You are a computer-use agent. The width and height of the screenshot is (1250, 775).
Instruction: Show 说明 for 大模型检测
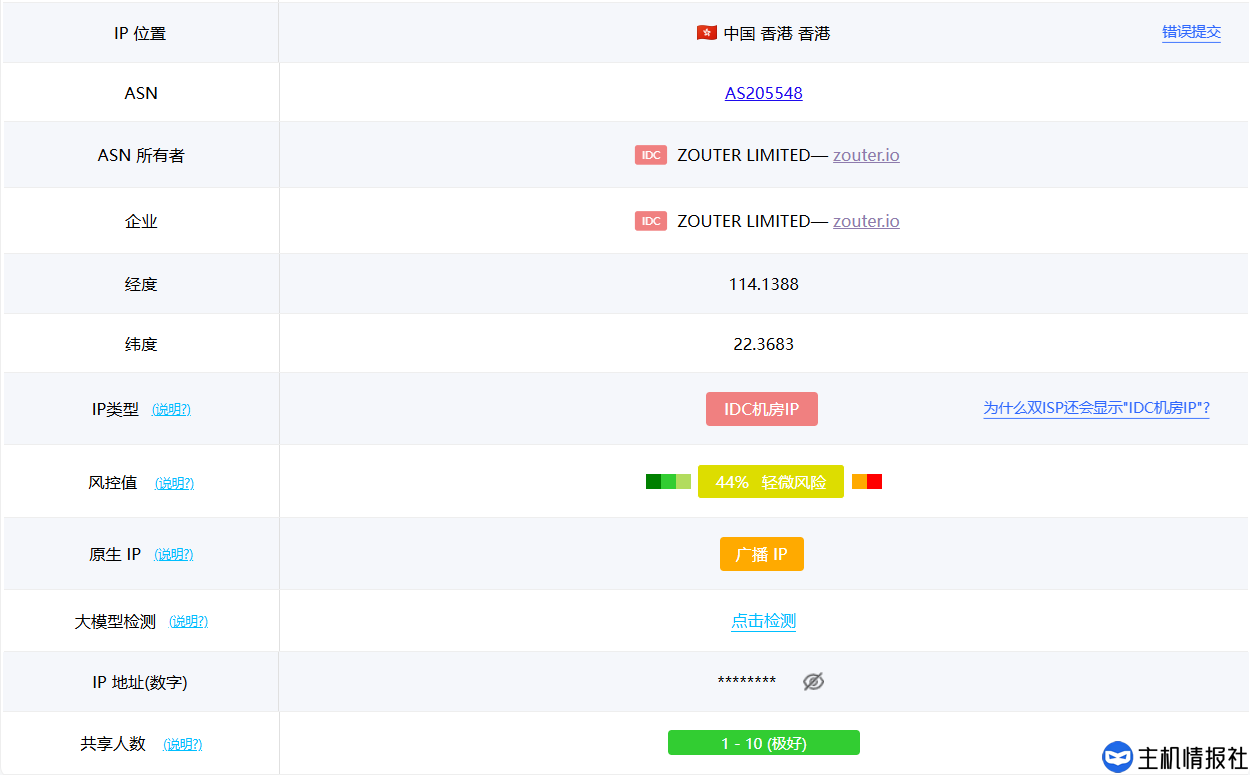point(188,621)
